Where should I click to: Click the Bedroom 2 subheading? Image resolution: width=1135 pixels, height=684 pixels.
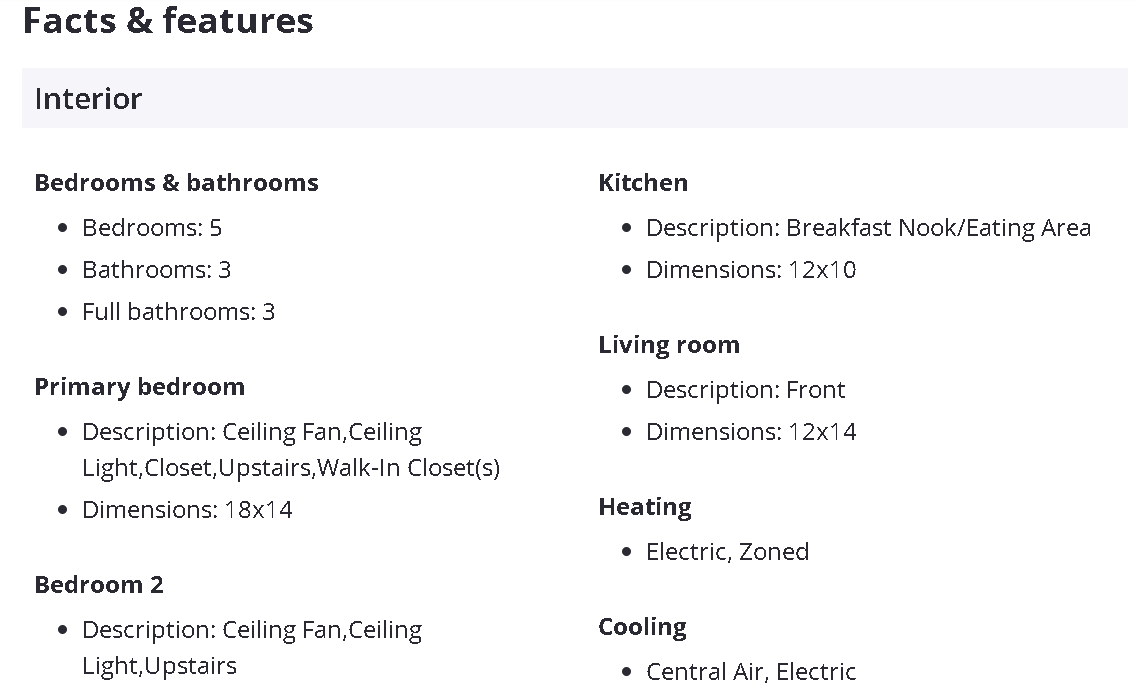click(99, 585)
